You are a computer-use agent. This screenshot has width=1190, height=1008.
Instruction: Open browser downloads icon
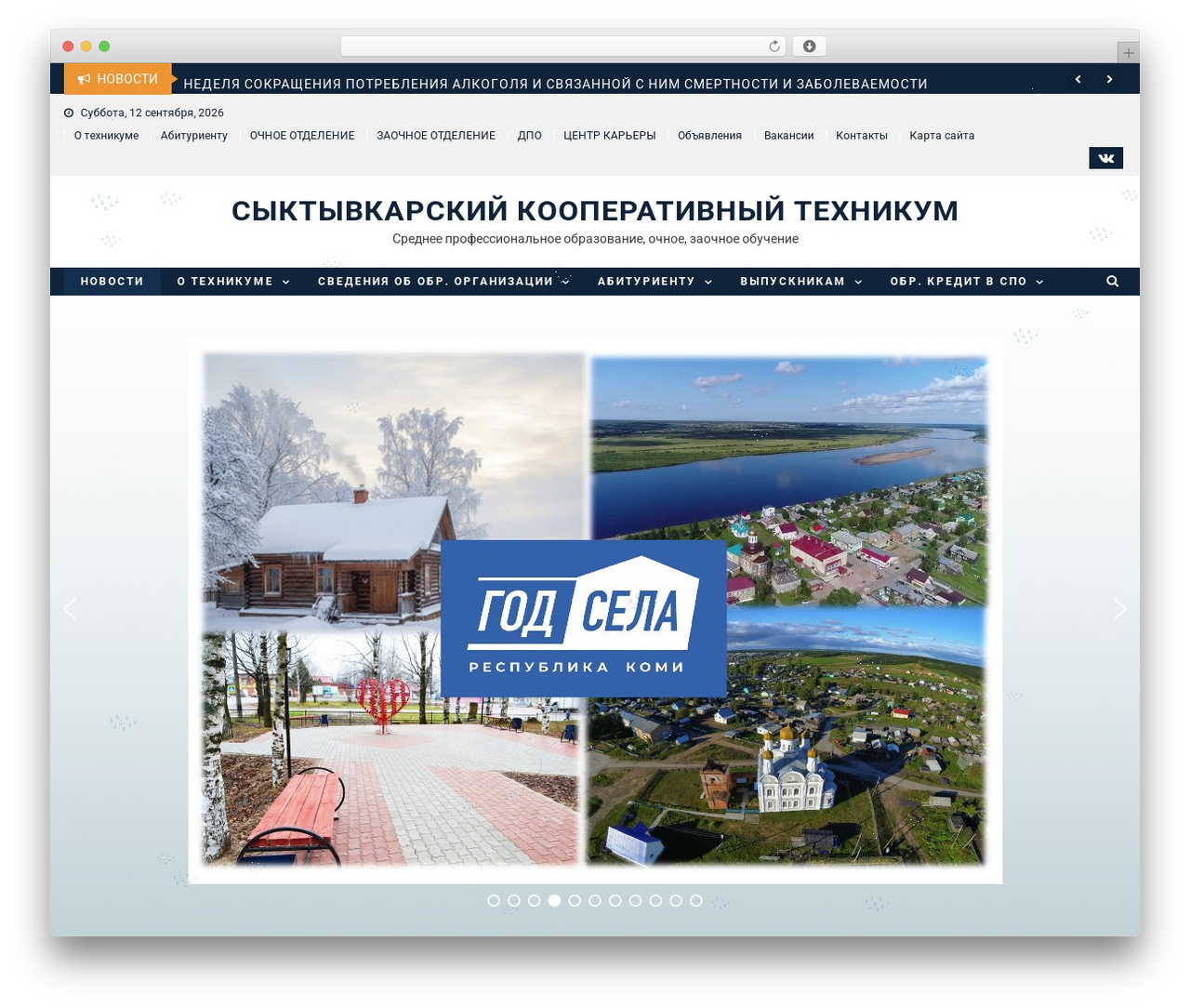pyautogui.click(x=809, y=46)
